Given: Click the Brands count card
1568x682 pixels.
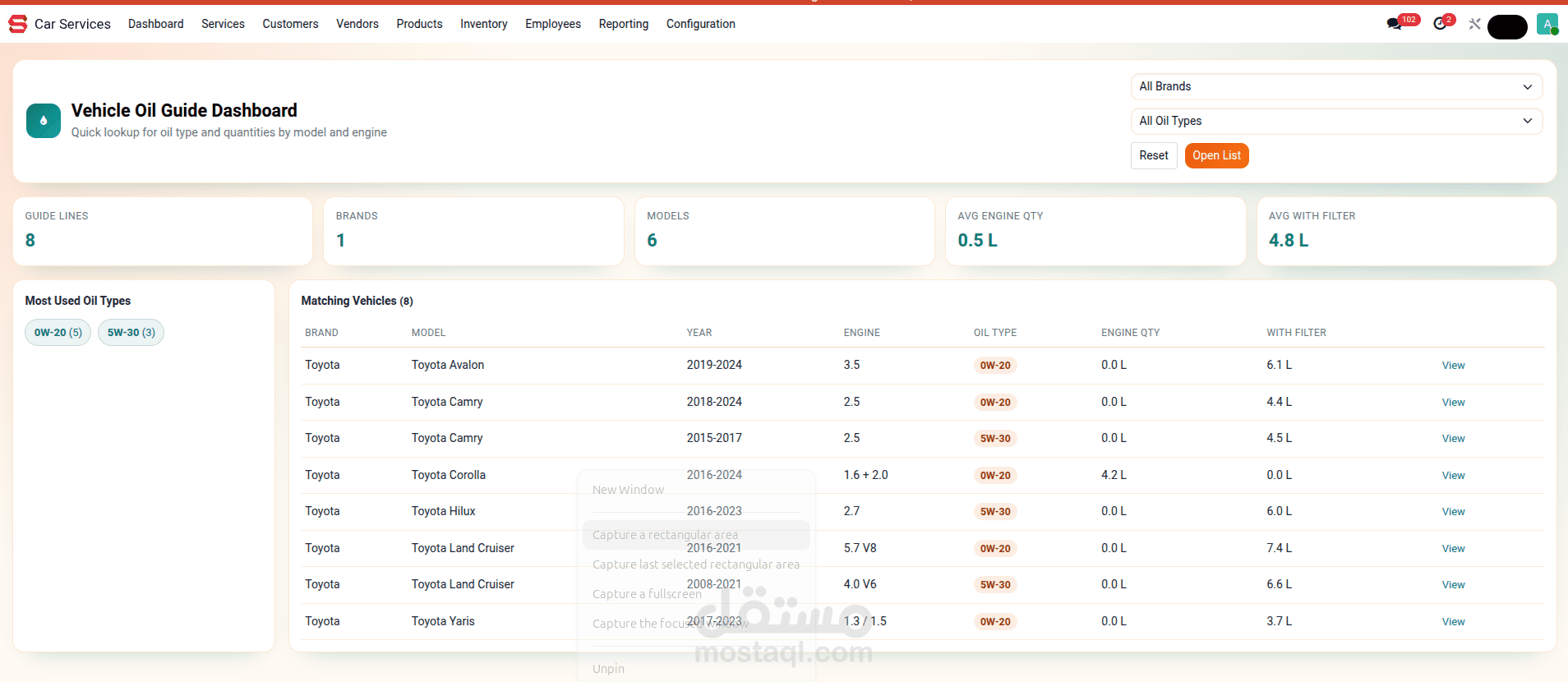Looking at the screenshot, I should (x=473, y=231).
